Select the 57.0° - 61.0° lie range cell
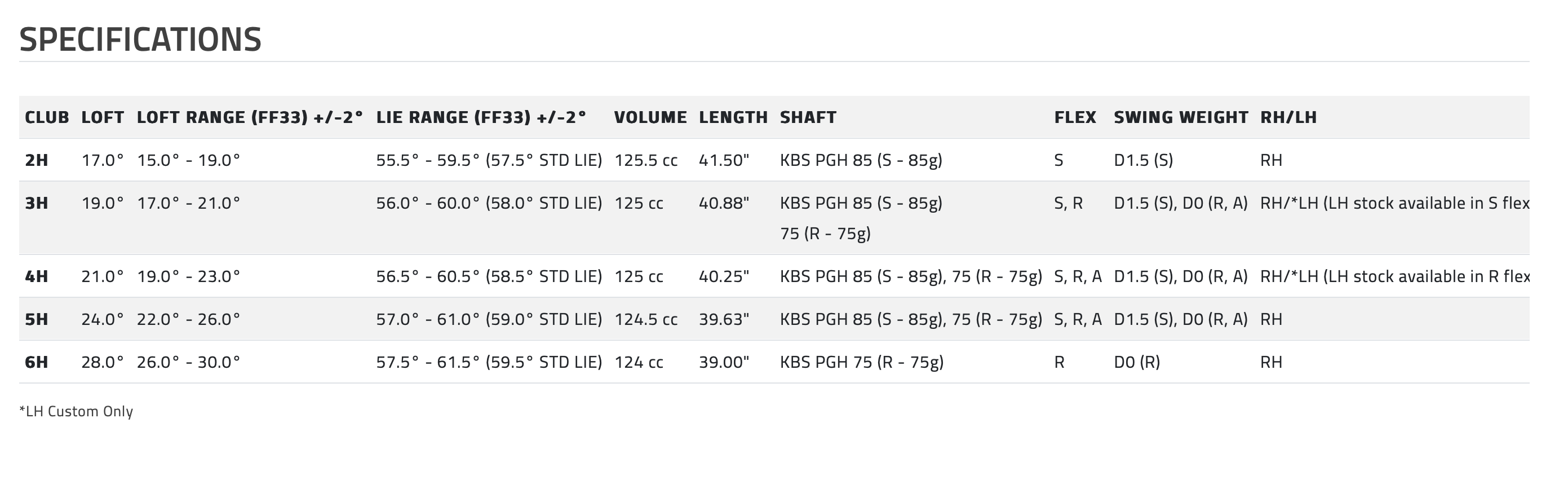The image size is (1568, 484). click(489, 319)
